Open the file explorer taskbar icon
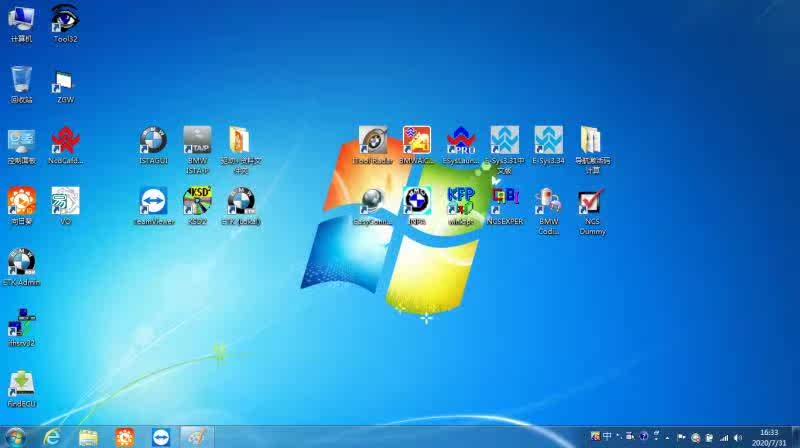This screenshot has width=800, height=448. [88, 437]
